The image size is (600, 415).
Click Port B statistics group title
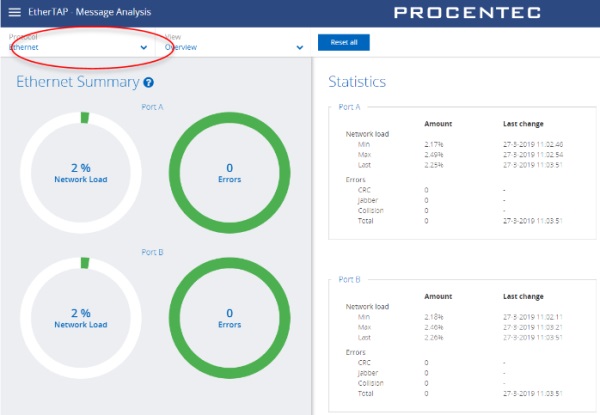click(349, 280)
